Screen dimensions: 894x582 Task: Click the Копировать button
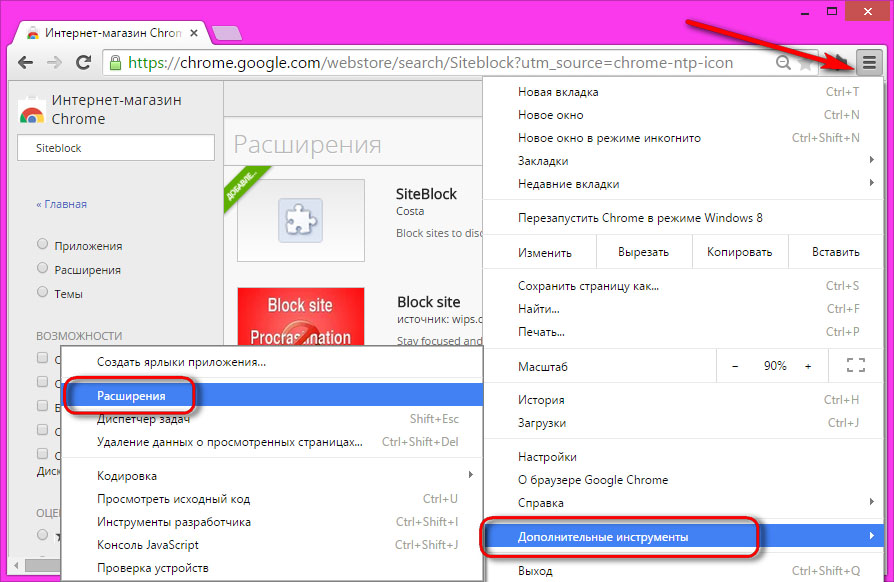(x=739, y=252)
